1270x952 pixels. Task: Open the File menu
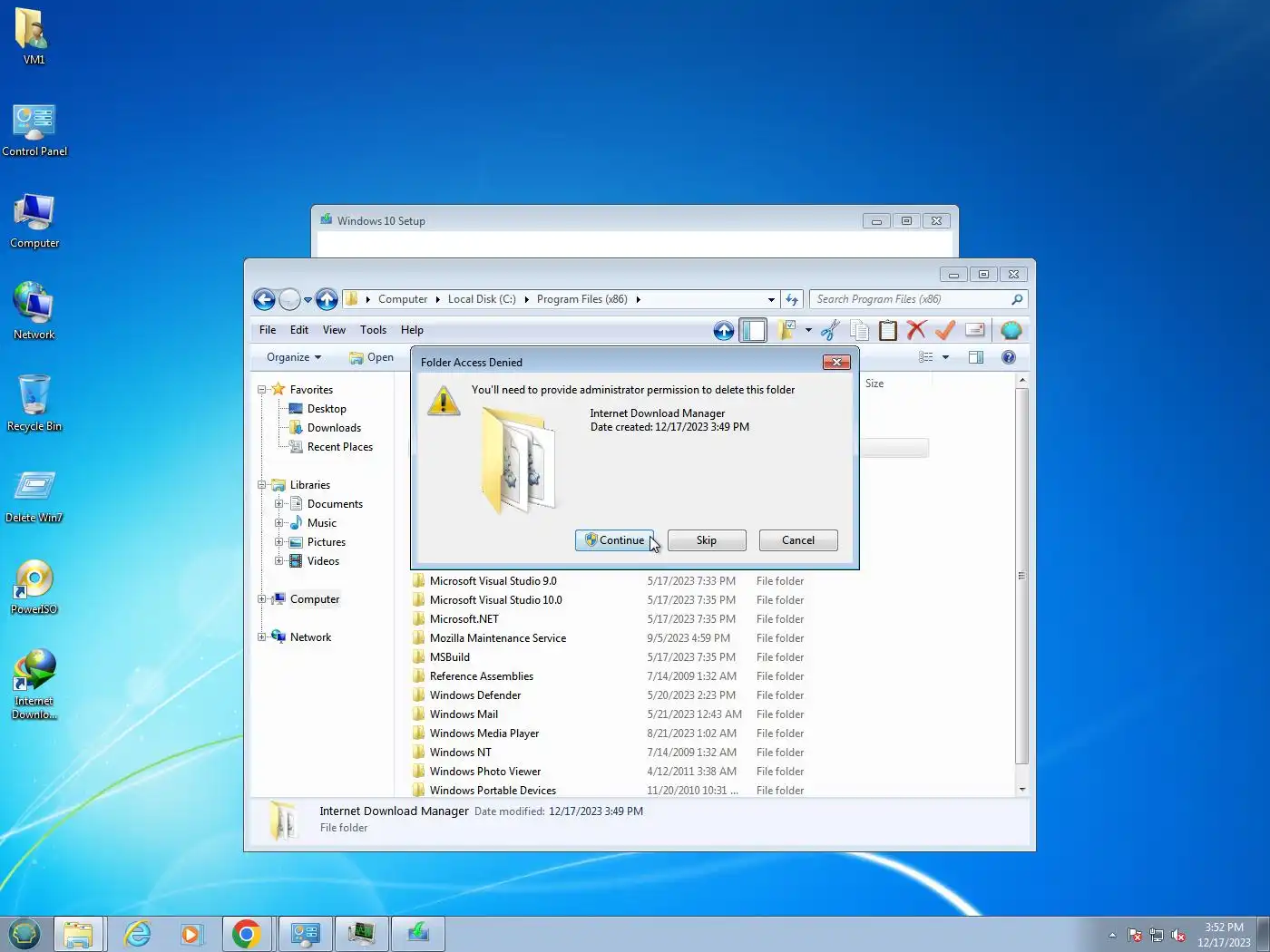tap(268, 330)
